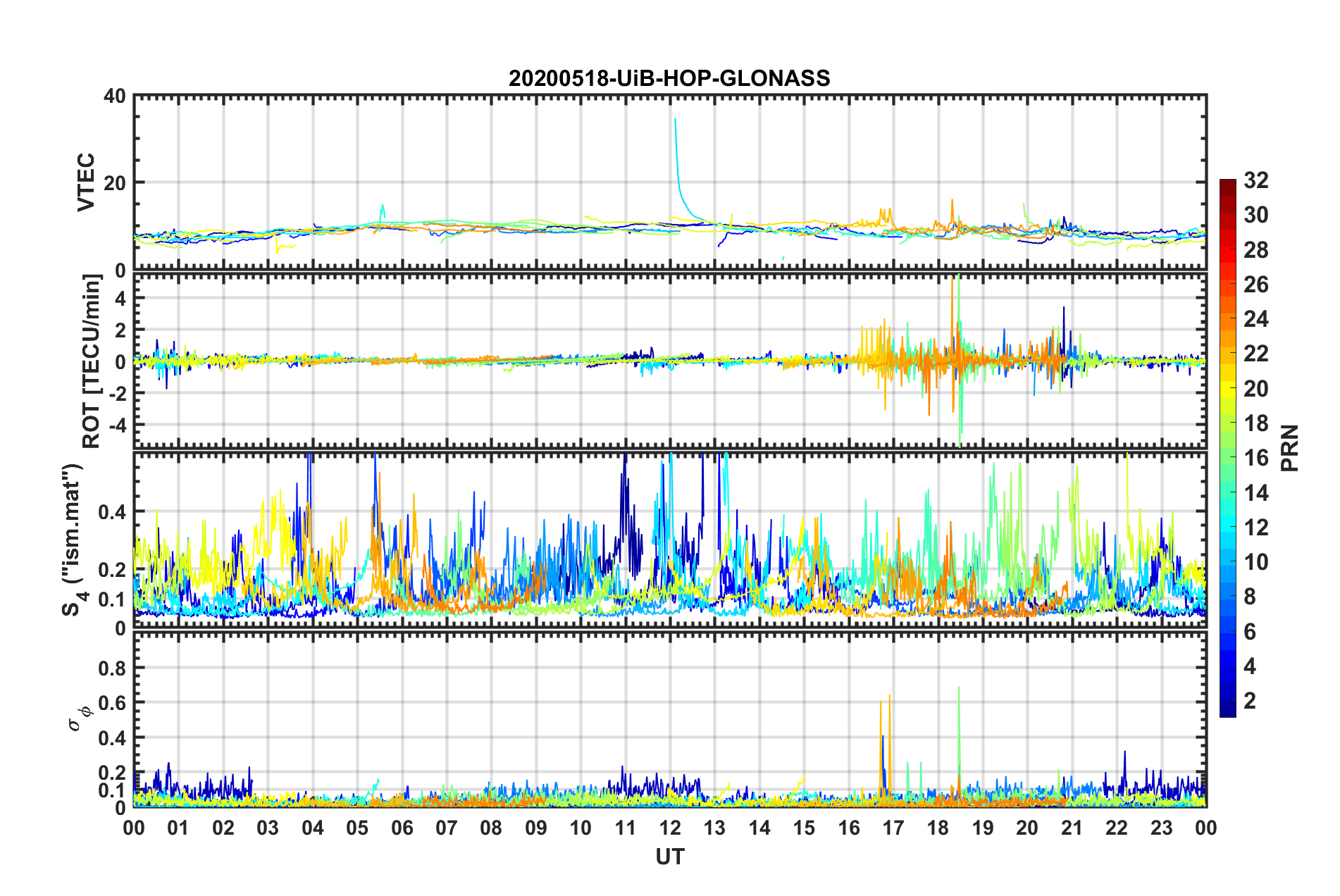Viewport: 1340px width, 896px height.
Task: Click PRN colorbar tick label 10
Action: pos(1255,562)
